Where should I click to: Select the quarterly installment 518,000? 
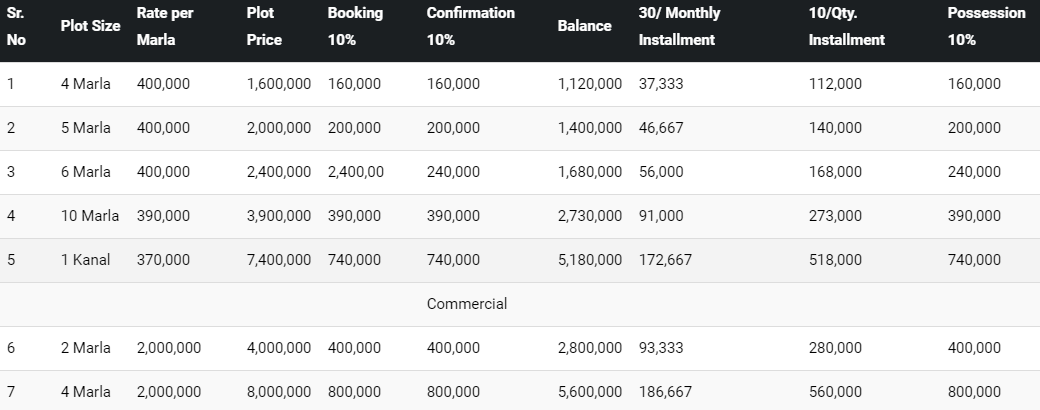click(835, 260)
